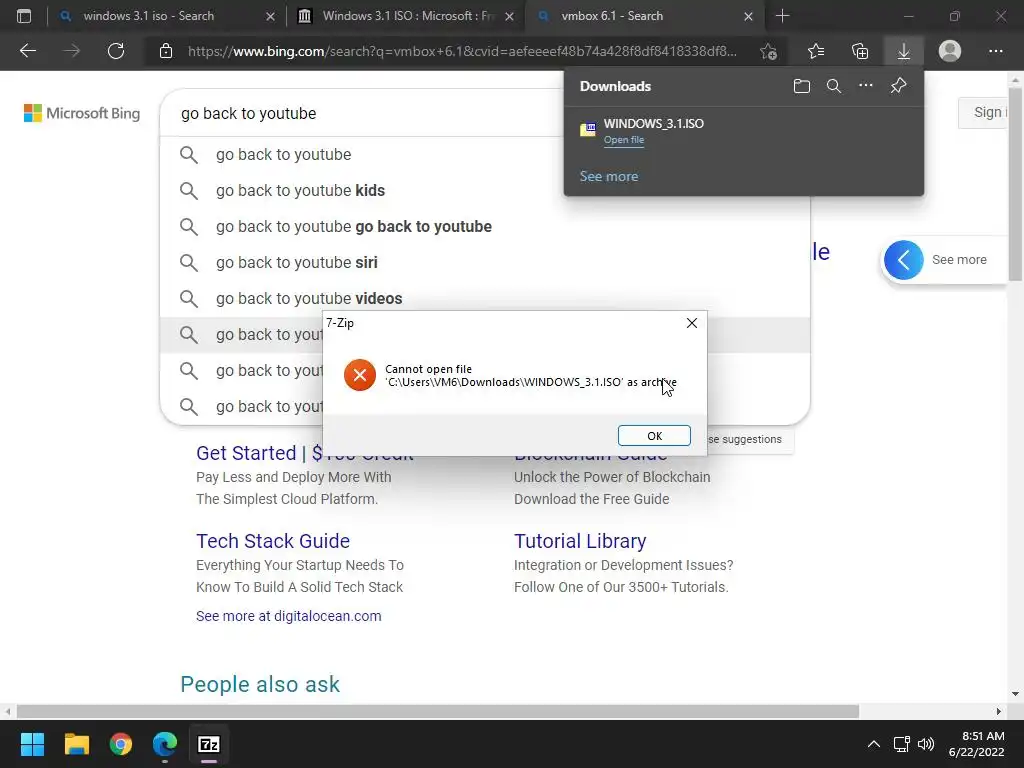Click the vertical page scrollbar
The width and height of the screenshot is (1024, 768).
(x=1016, y=183)
